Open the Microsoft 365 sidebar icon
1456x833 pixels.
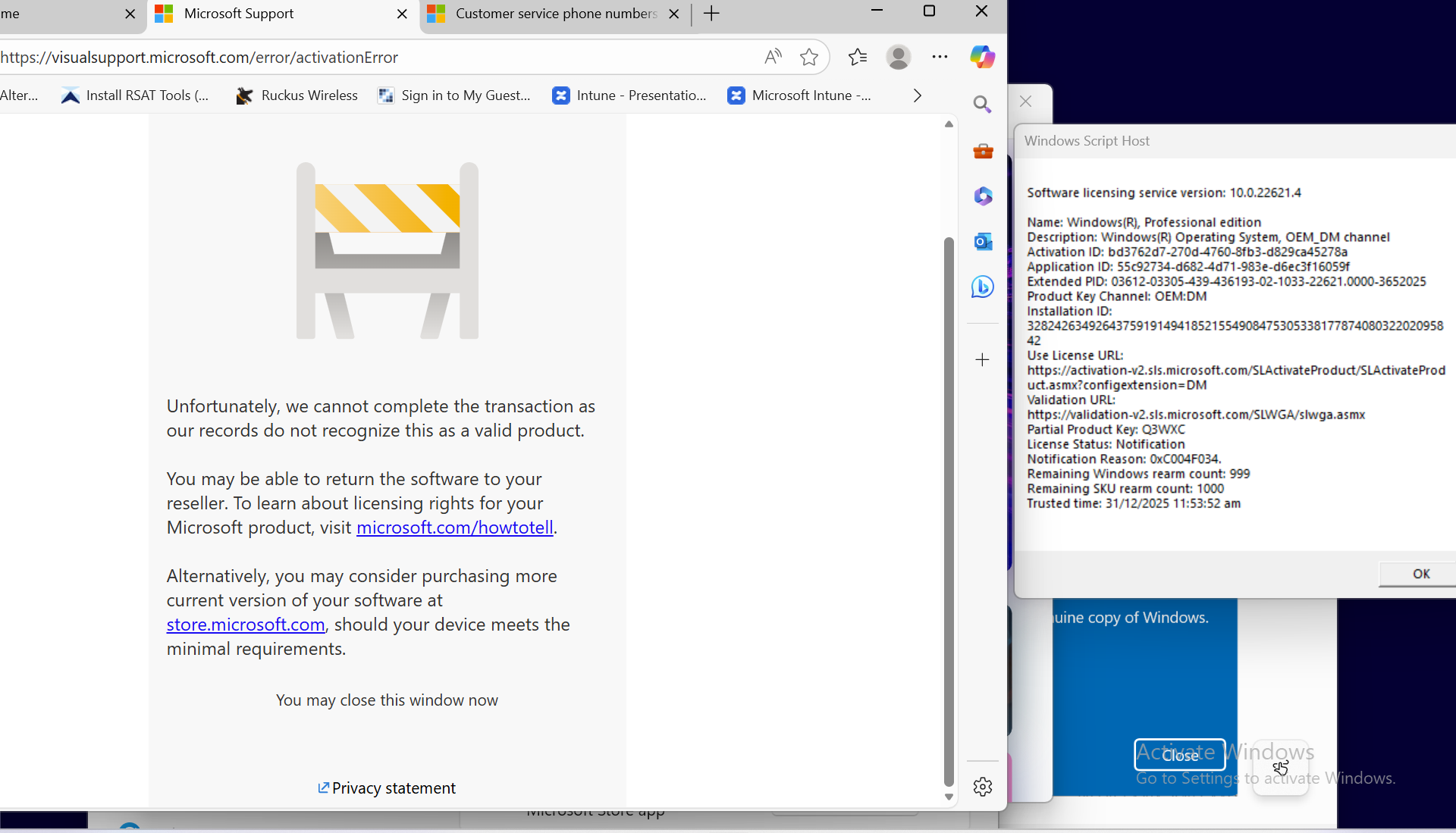click(983, 196)
